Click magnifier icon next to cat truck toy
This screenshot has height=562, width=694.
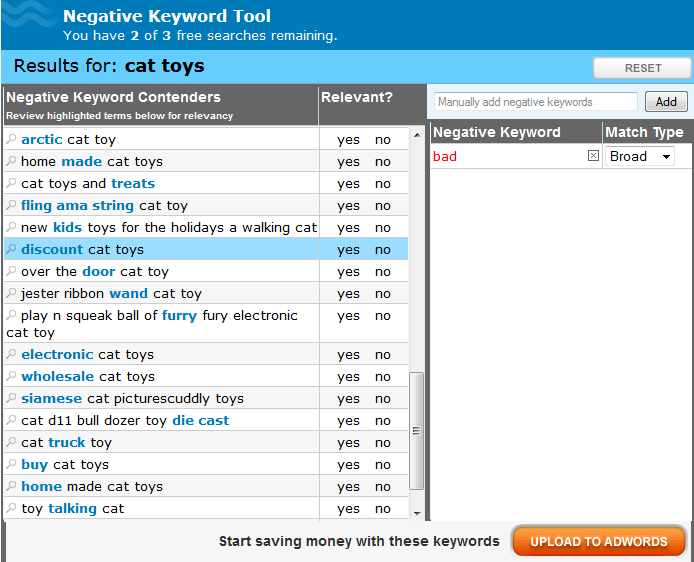(12, 443)
